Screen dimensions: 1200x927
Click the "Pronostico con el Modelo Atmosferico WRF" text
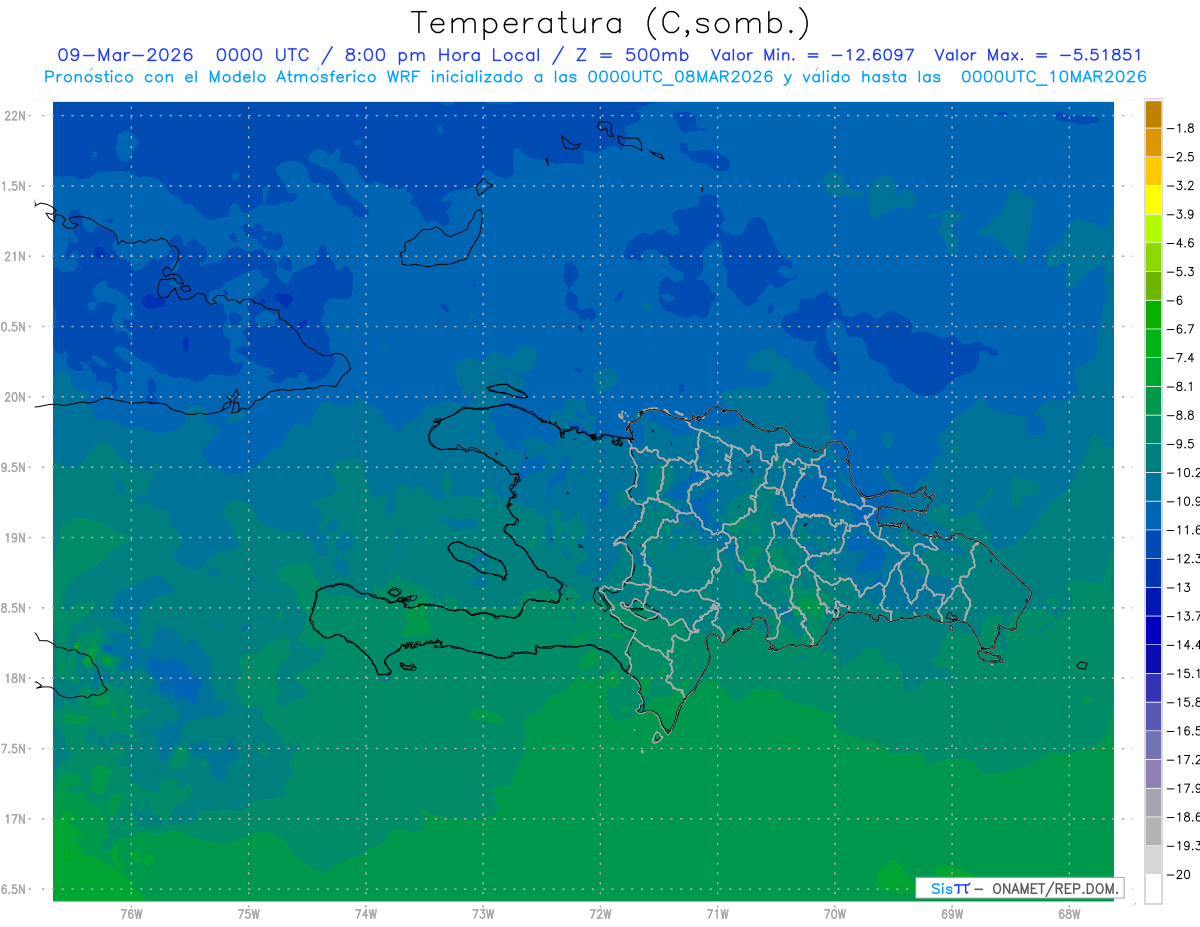click(234, 77)
